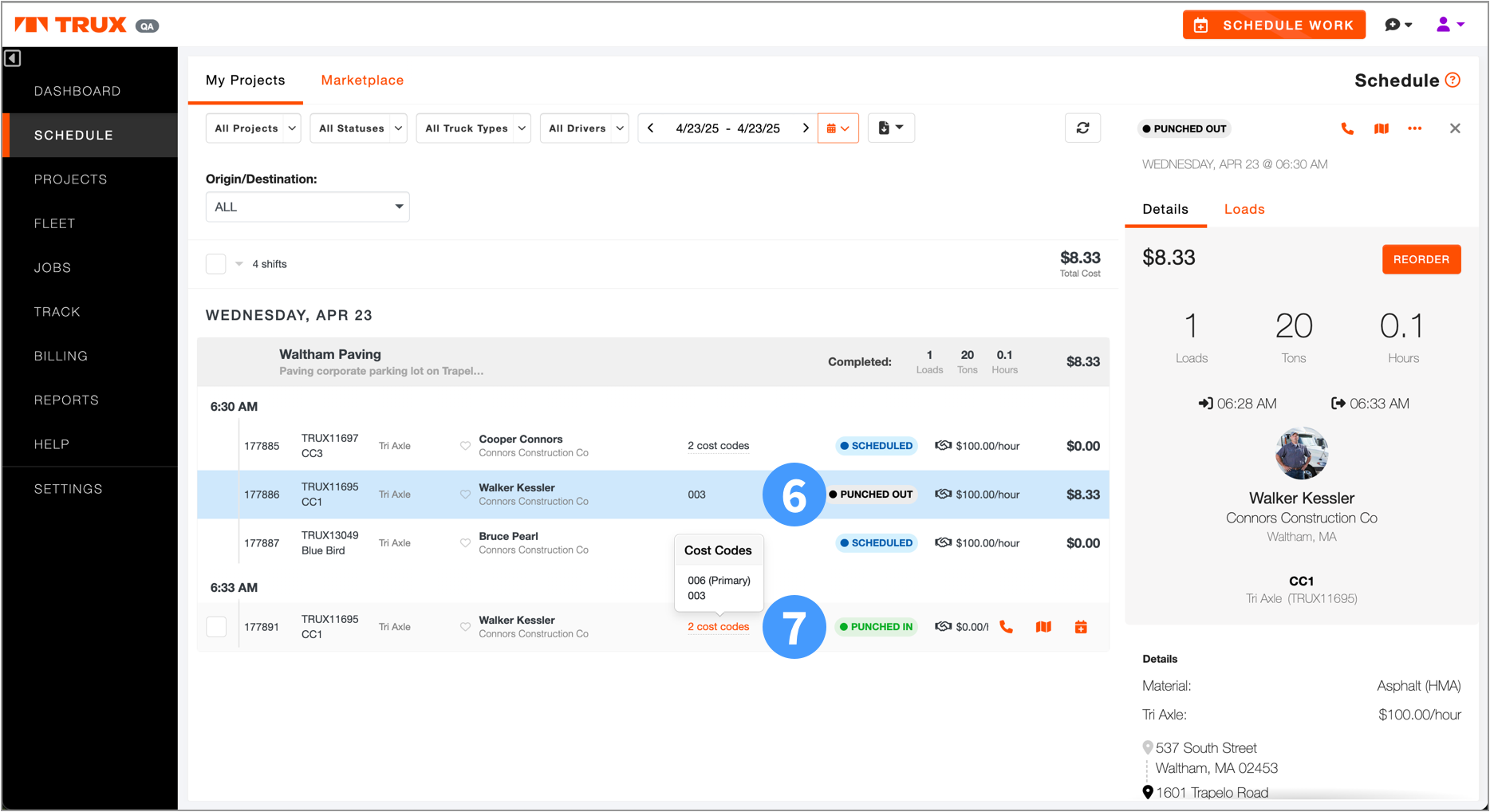Click the Schedule help question mark icon
The height and width of the screenshot is (812, 1490).
(x=1453, y=81)
